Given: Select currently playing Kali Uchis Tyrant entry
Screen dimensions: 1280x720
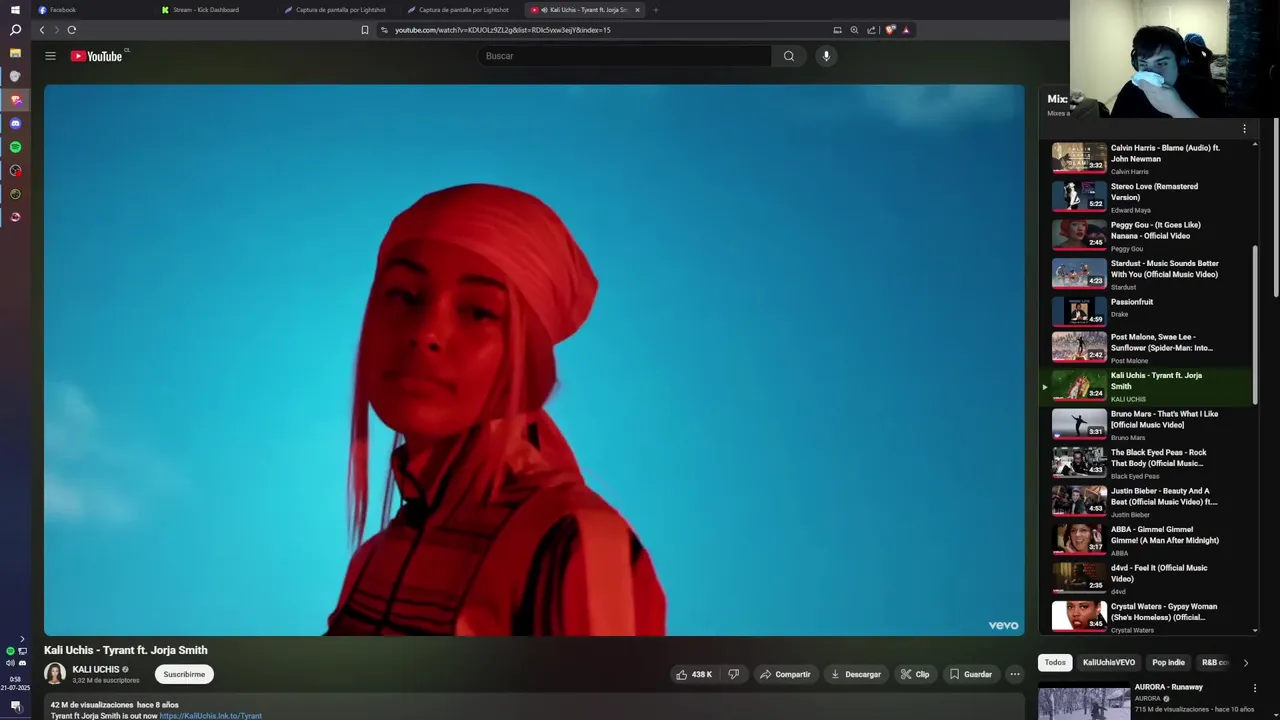Looking at the screenshot, I should click(1145, 386).
